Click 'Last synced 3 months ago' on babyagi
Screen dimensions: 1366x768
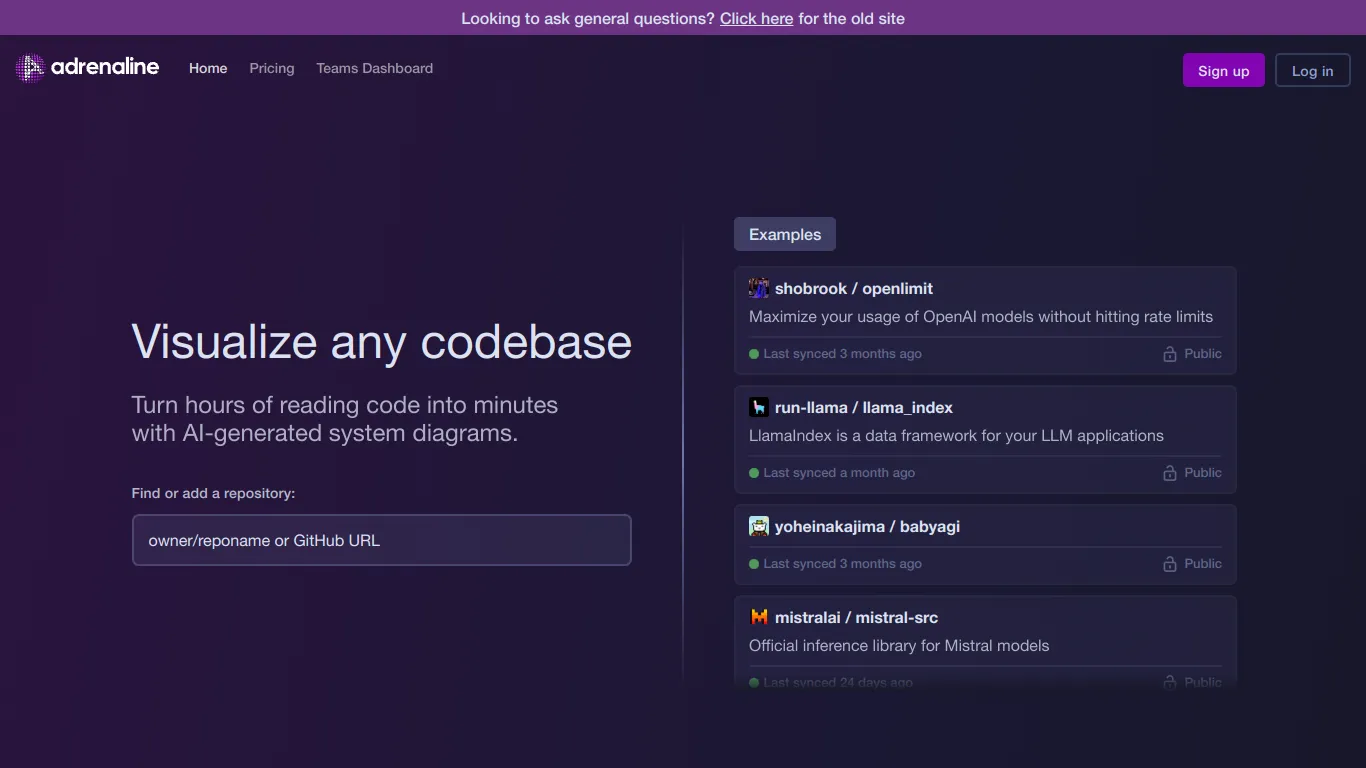842,564
